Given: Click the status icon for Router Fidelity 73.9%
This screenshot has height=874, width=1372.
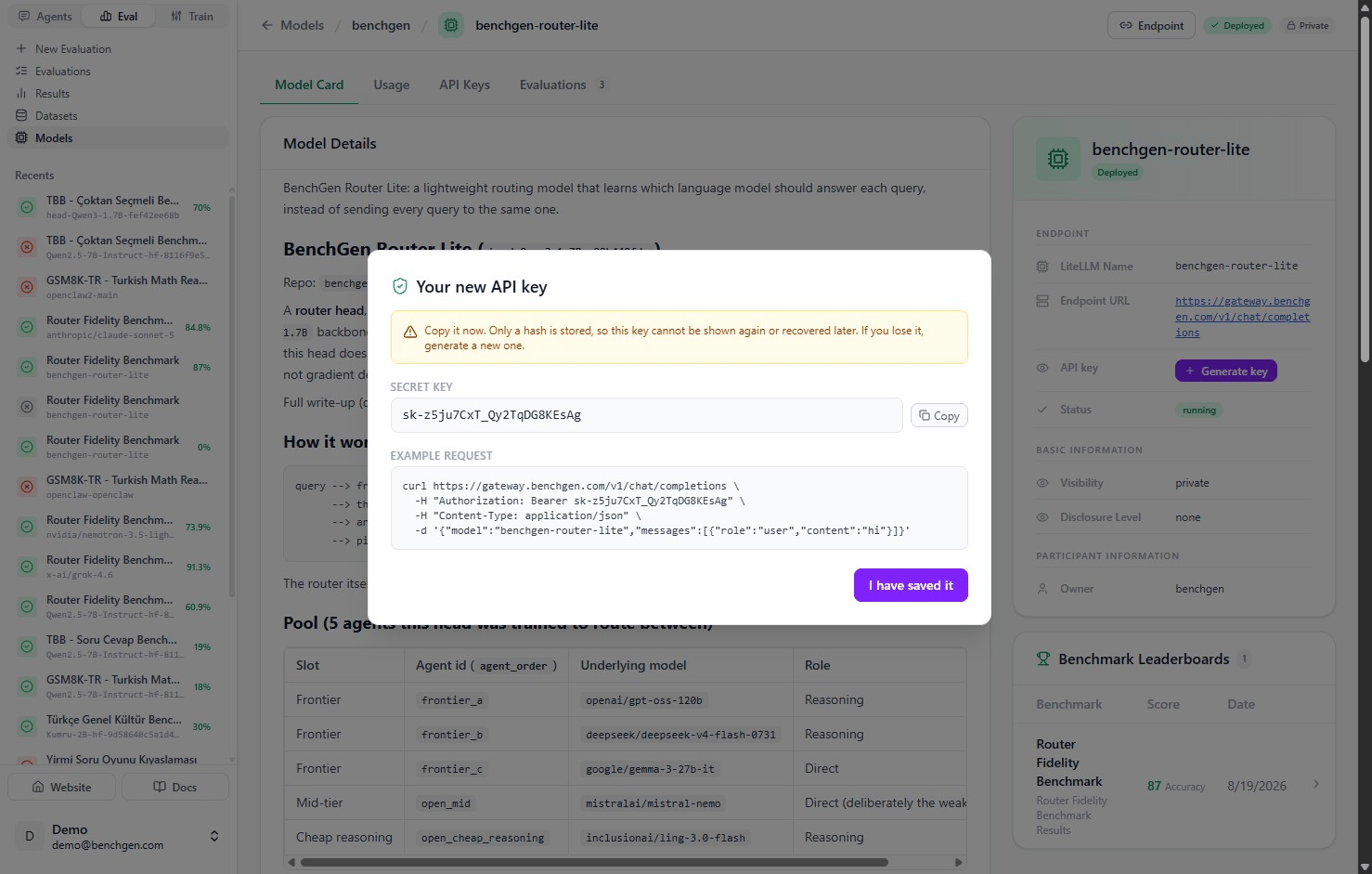Looking at the screenshot, I should (27, 527).
